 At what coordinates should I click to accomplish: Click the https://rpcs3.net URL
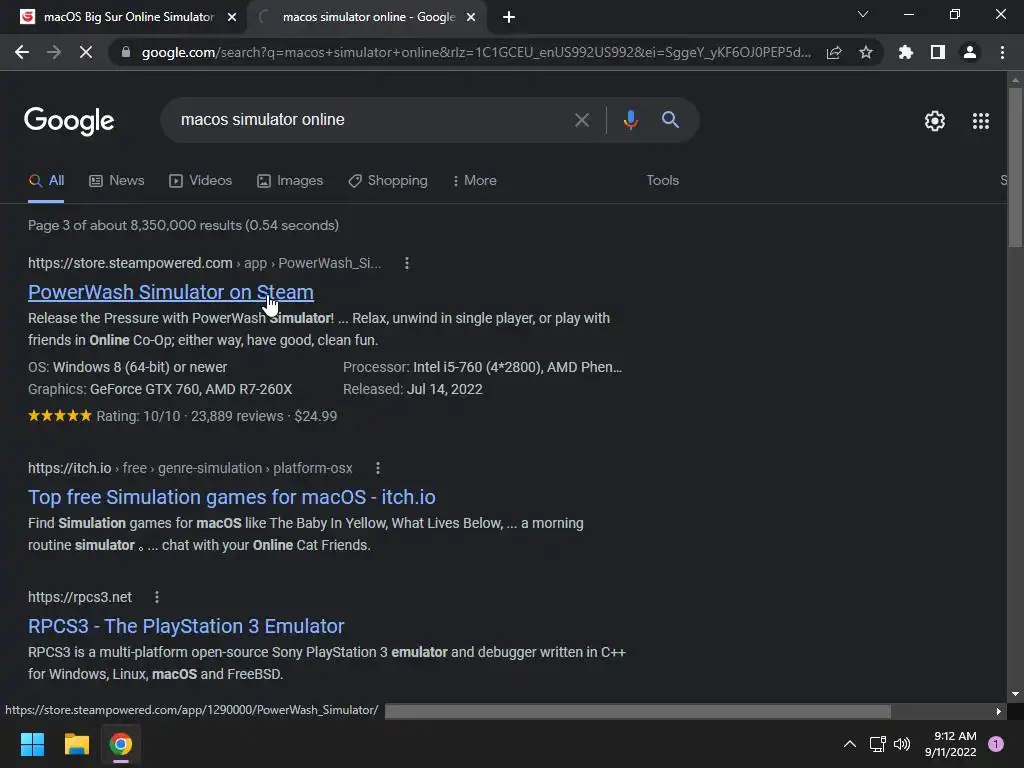click(80, 597)
